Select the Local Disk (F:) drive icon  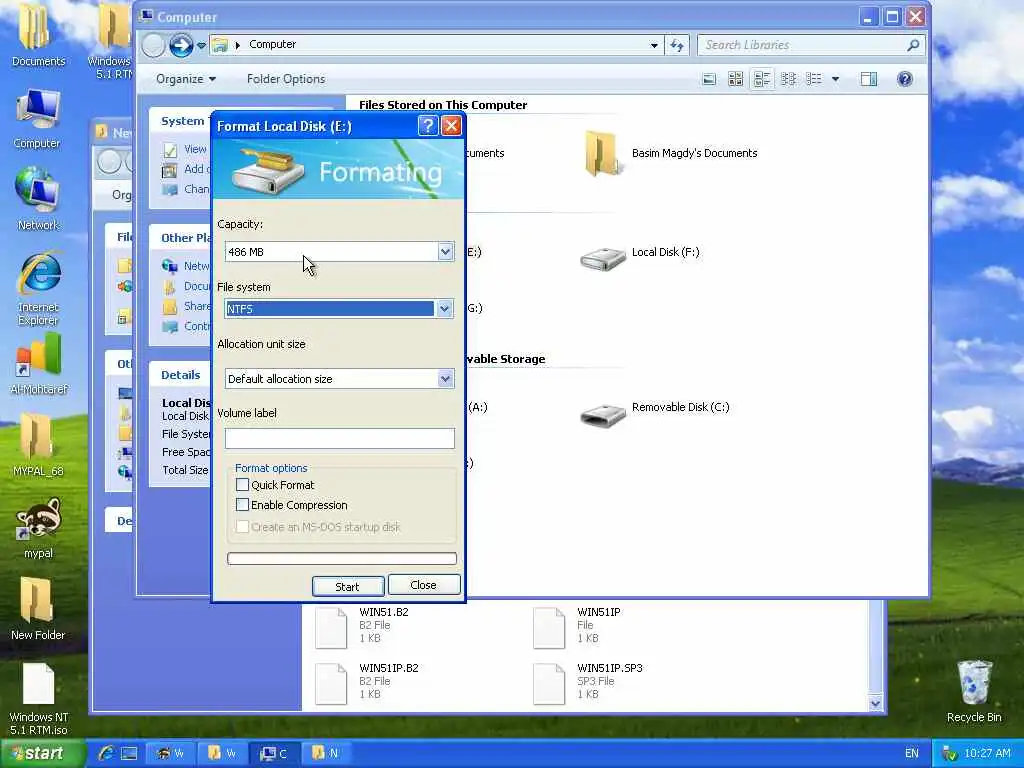602,259
